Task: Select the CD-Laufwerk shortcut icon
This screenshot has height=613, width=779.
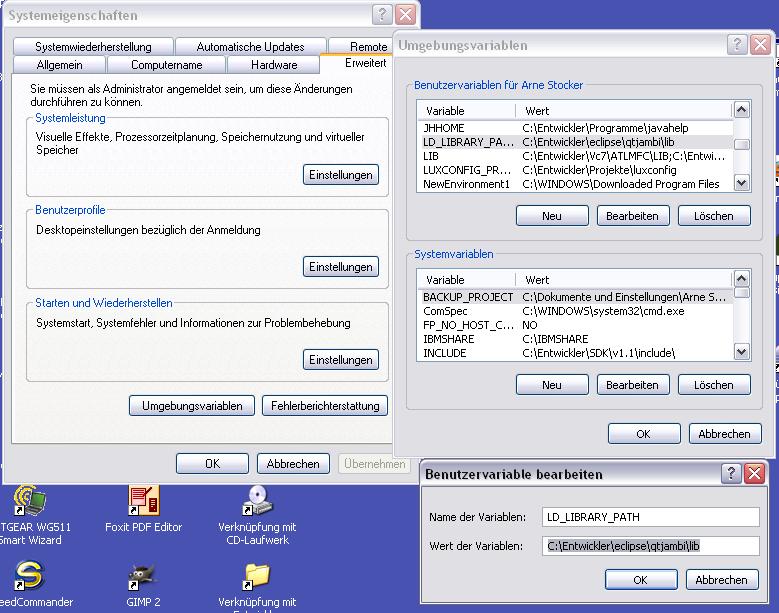Action: 257,501
